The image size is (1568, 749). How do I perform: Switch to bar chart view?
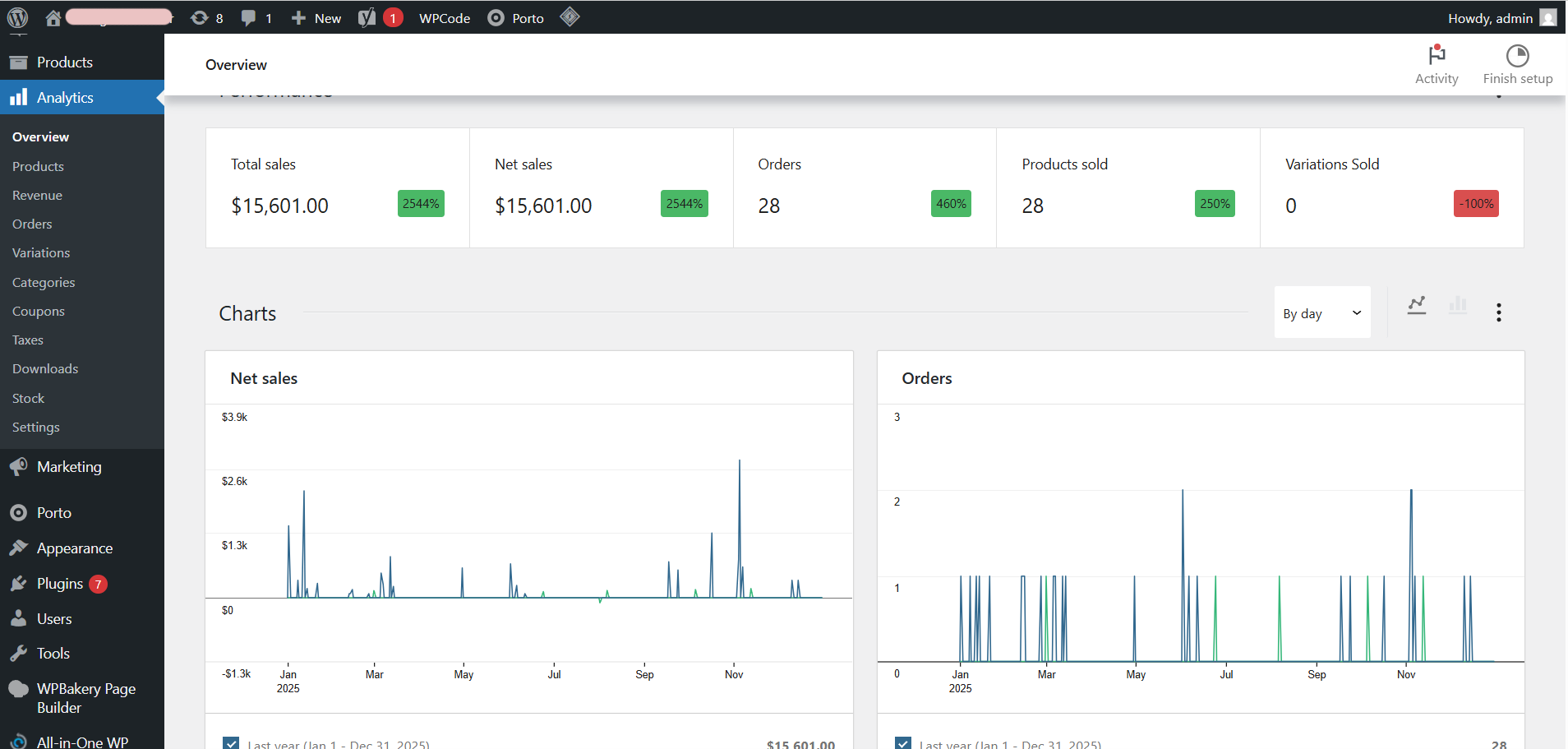pyautogui.click(x=1457, y=305)
